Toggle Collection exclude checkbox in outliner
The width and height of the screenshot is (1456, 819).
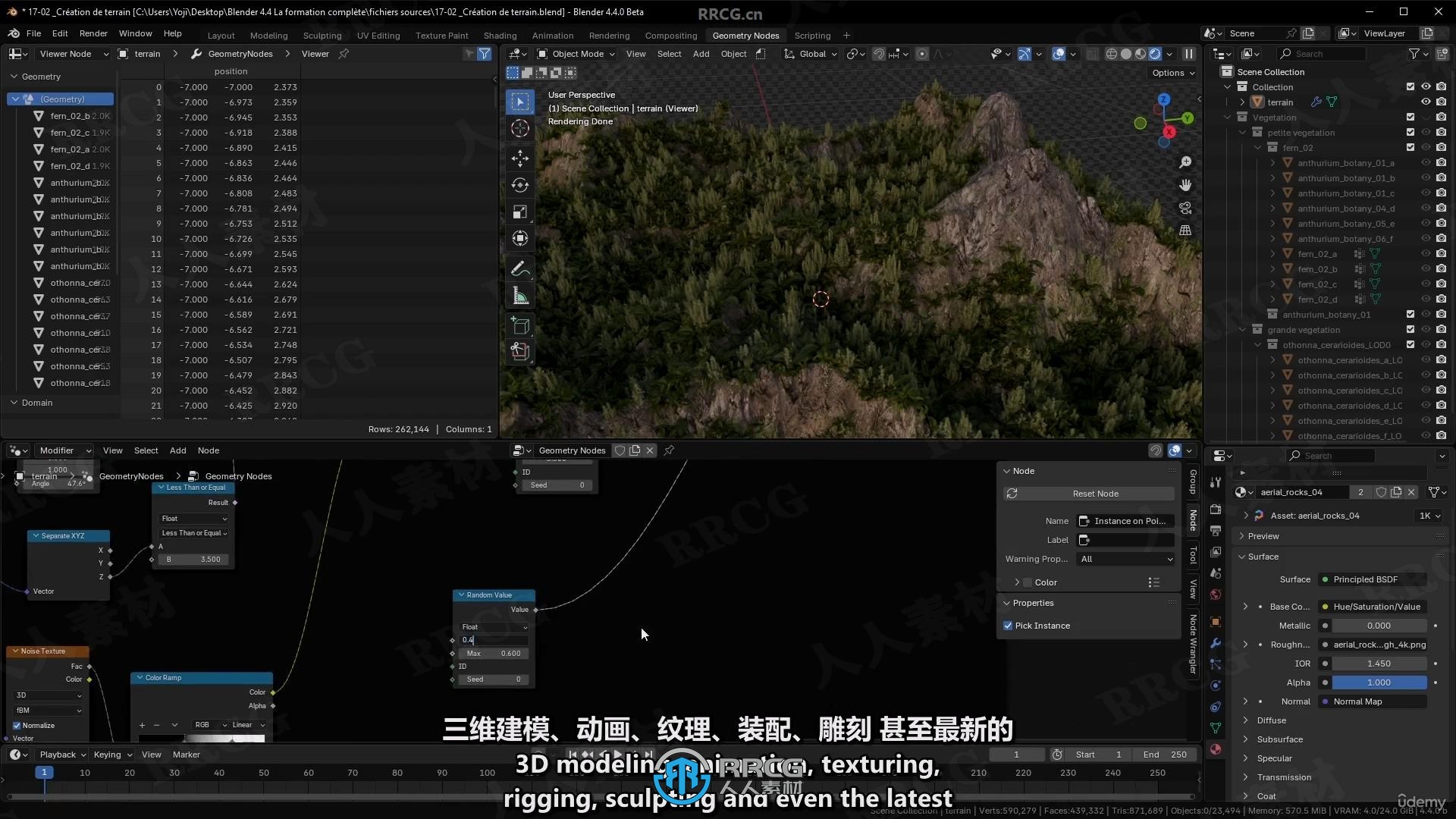[1410, 87]
